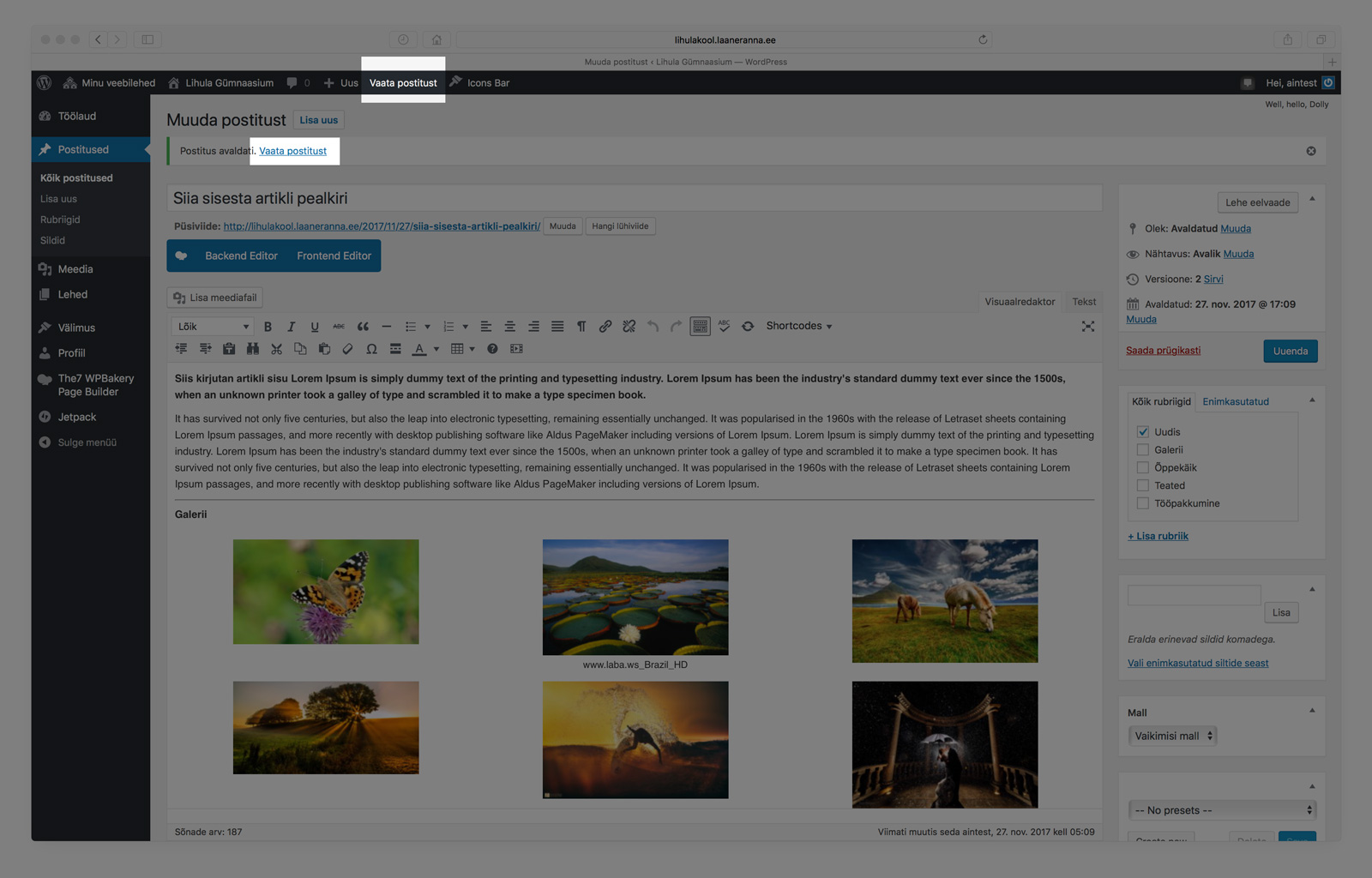Open the Vaikimisi mall template dropdown
Viewport: 1372px width, 878px height.
(x=1172, y=736)
